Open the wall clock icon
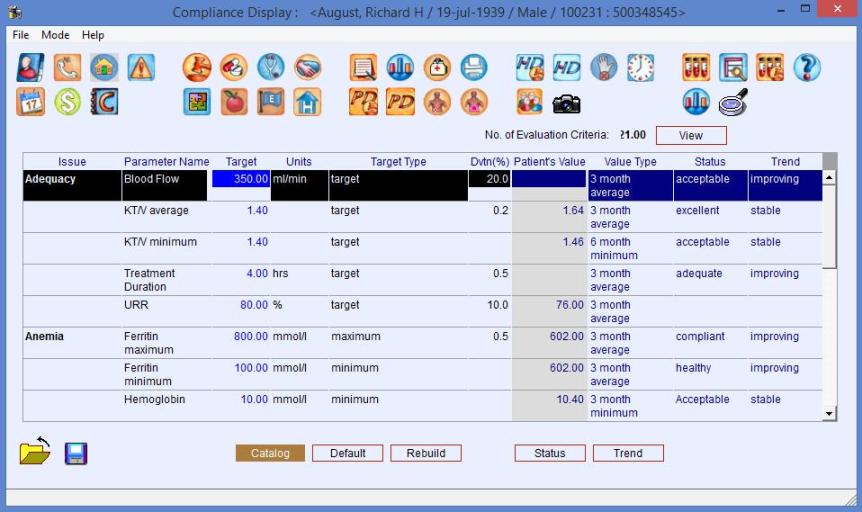This screenshot has height=512, width=862. click(640, 68)
